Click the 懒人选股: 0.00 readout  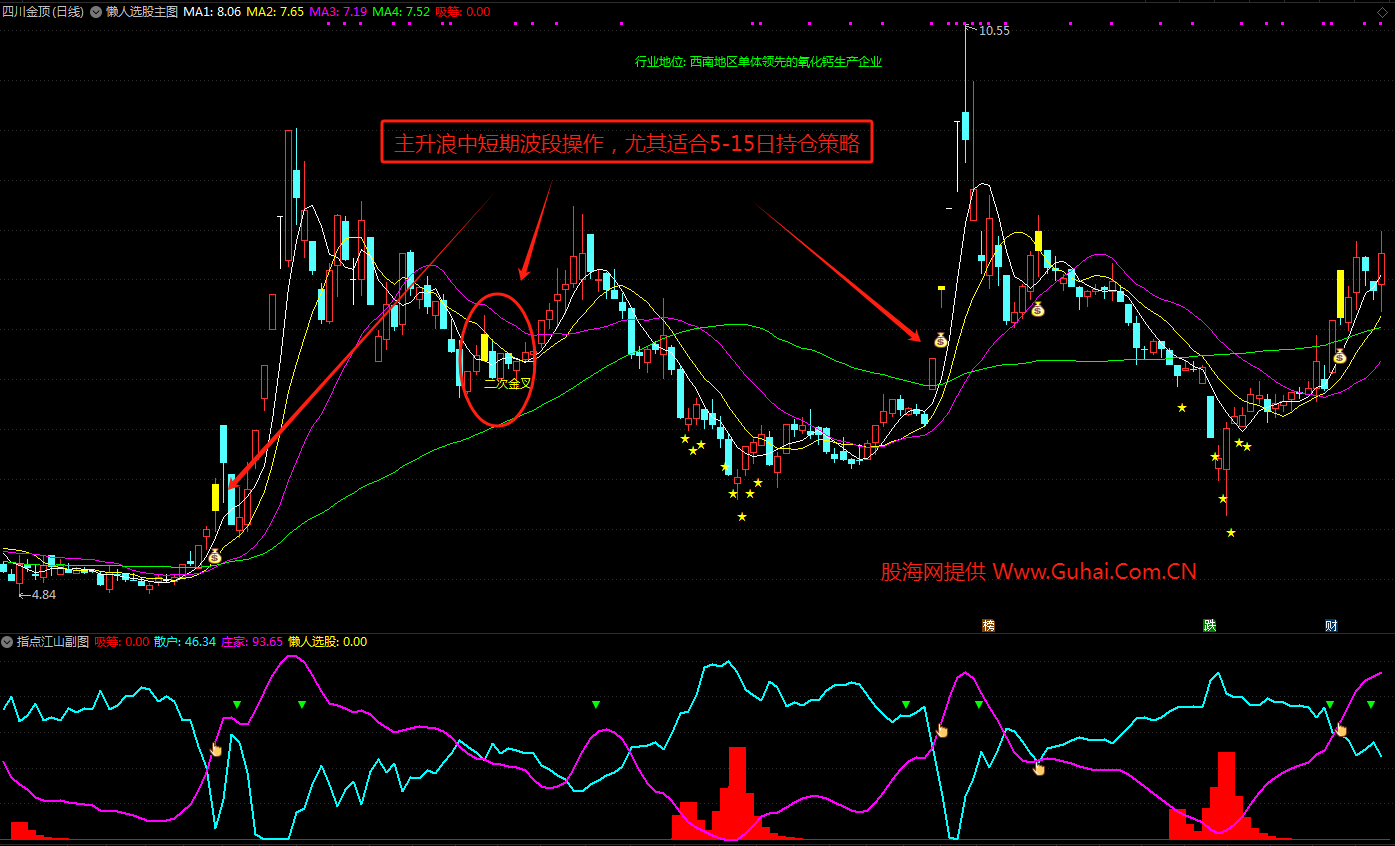(327, 642)
